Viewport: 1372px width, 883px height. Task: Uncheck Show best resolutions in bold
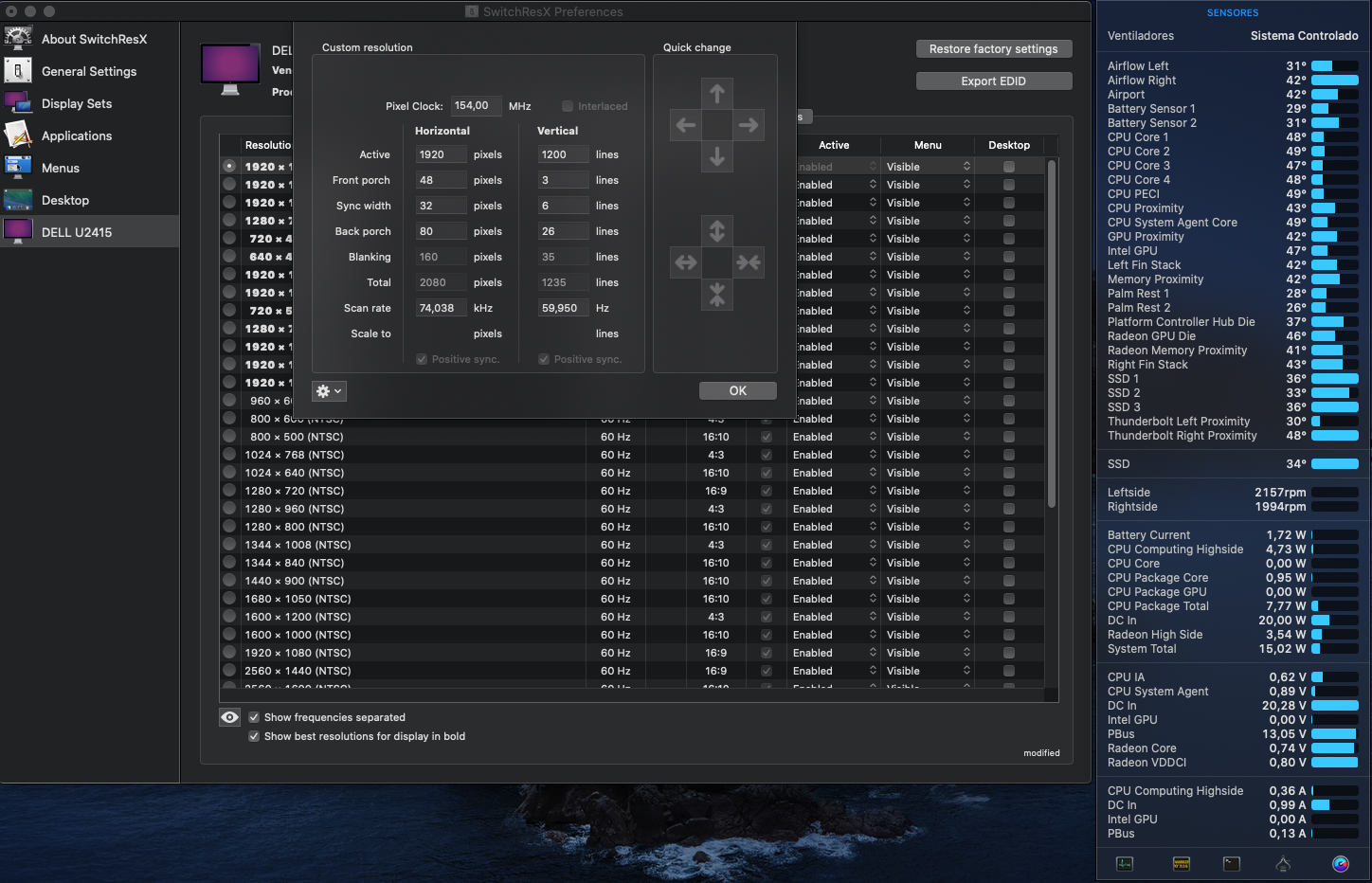coord(254,736)
